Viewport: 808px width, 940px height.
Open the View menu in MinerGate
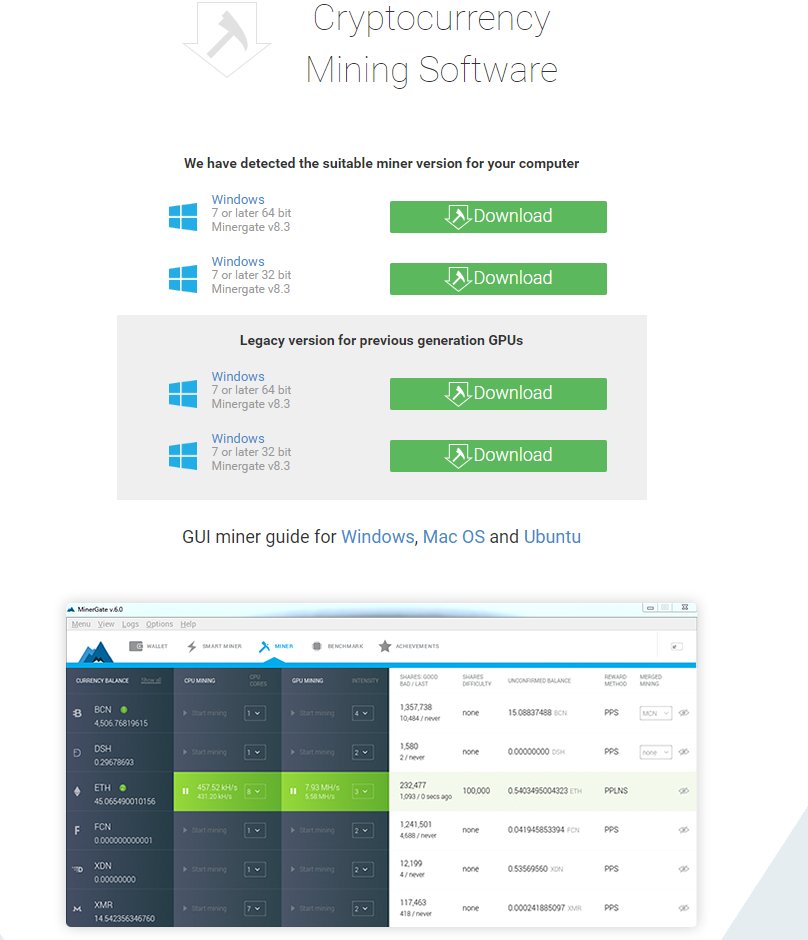click(x=106, y=624)
